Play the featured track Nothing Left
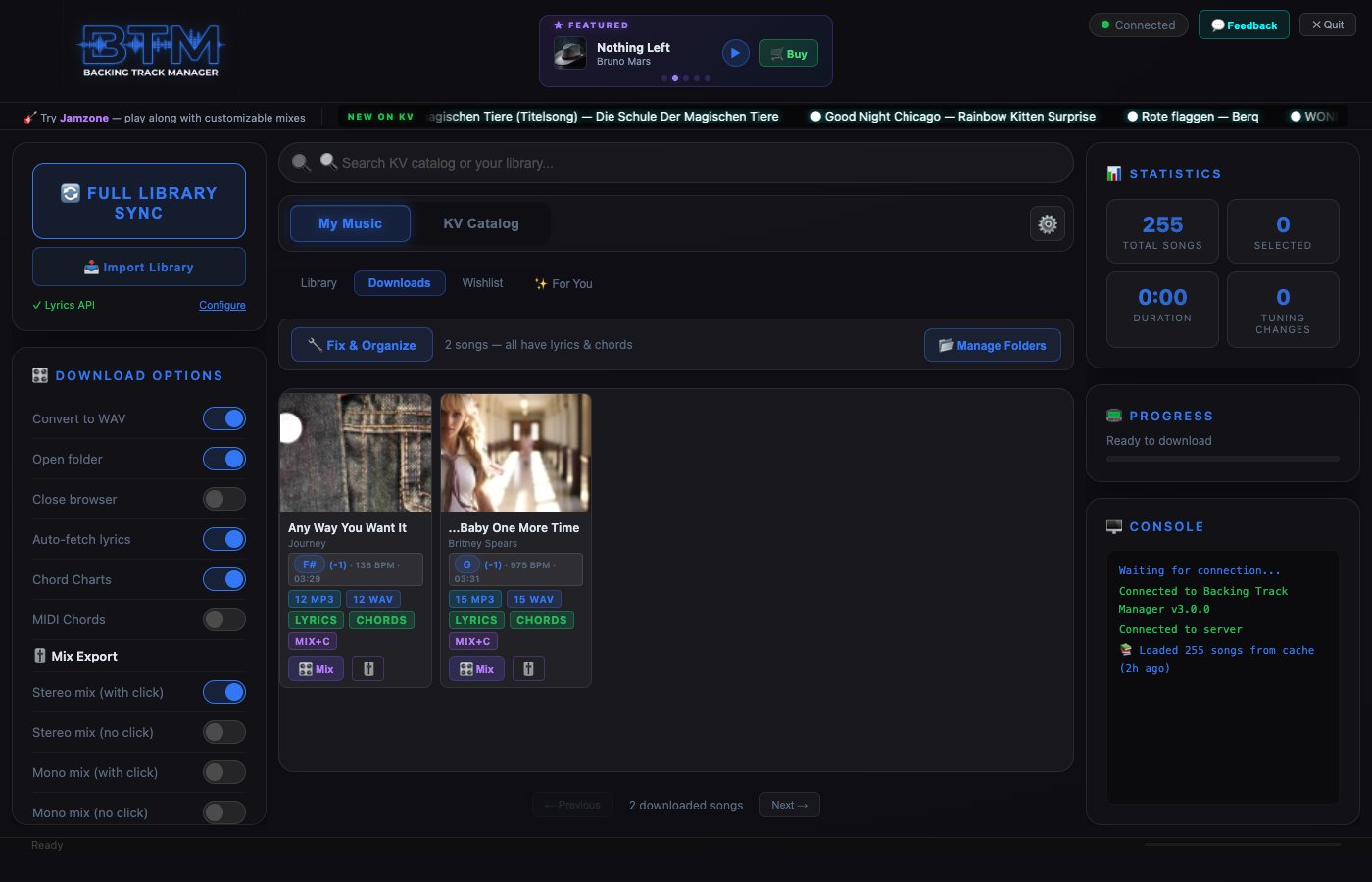 [735, 53]
